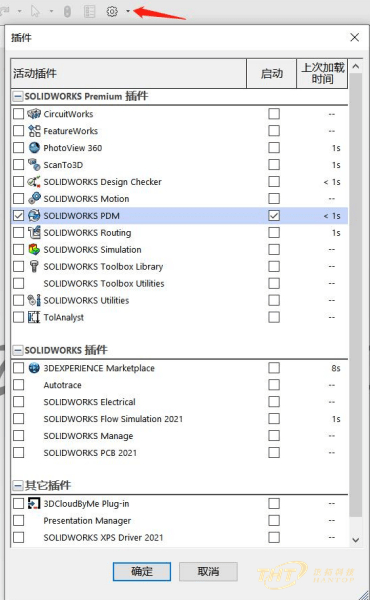Viewport: 370px width, 600px height.
Task: Select the ScanTo3D icon
Action: [x=34, y=165]
